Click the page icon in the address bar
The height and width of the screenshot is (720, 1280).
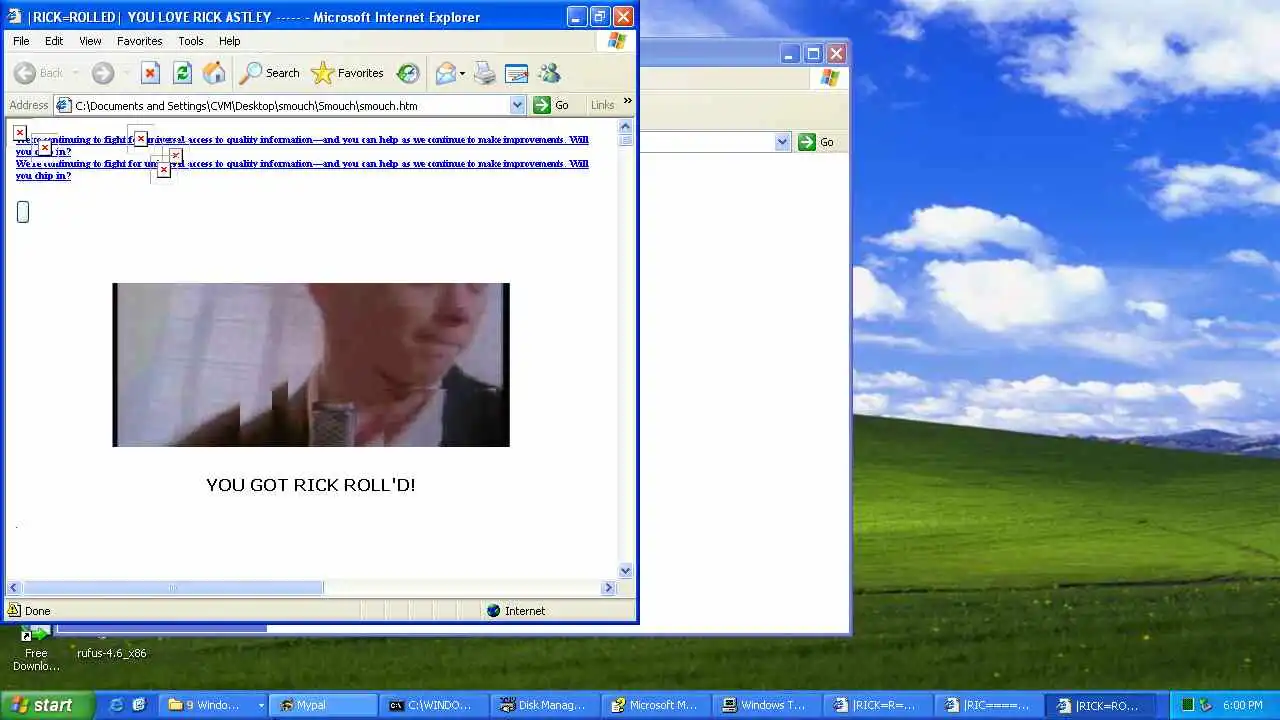(x=64, y=105)
